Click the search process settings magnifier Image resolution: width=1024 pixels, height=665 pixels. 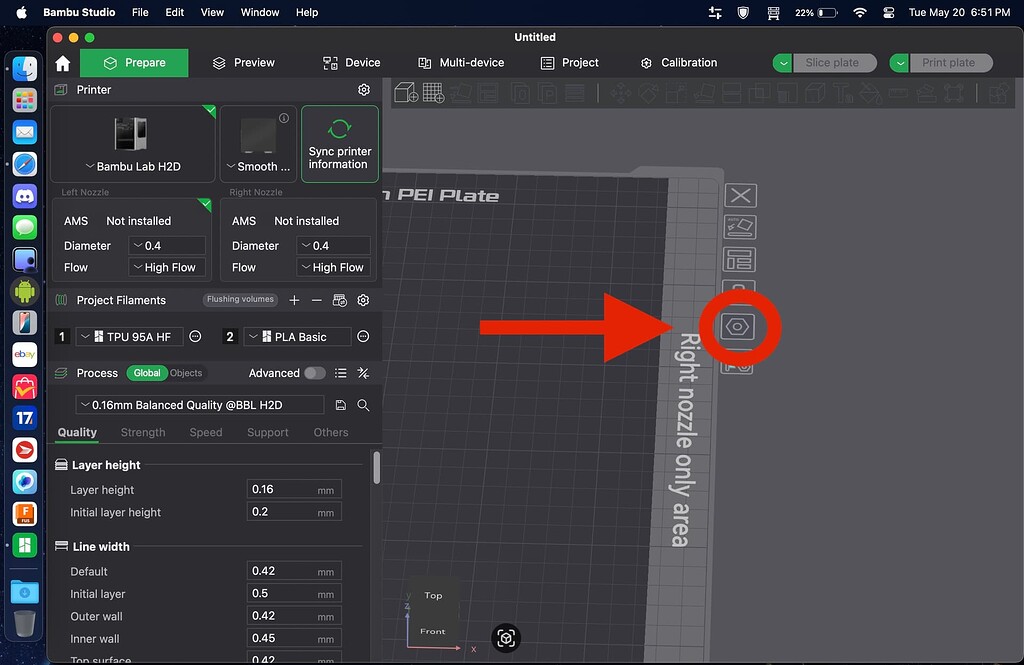pyautogui.click(x=364, y=405)
